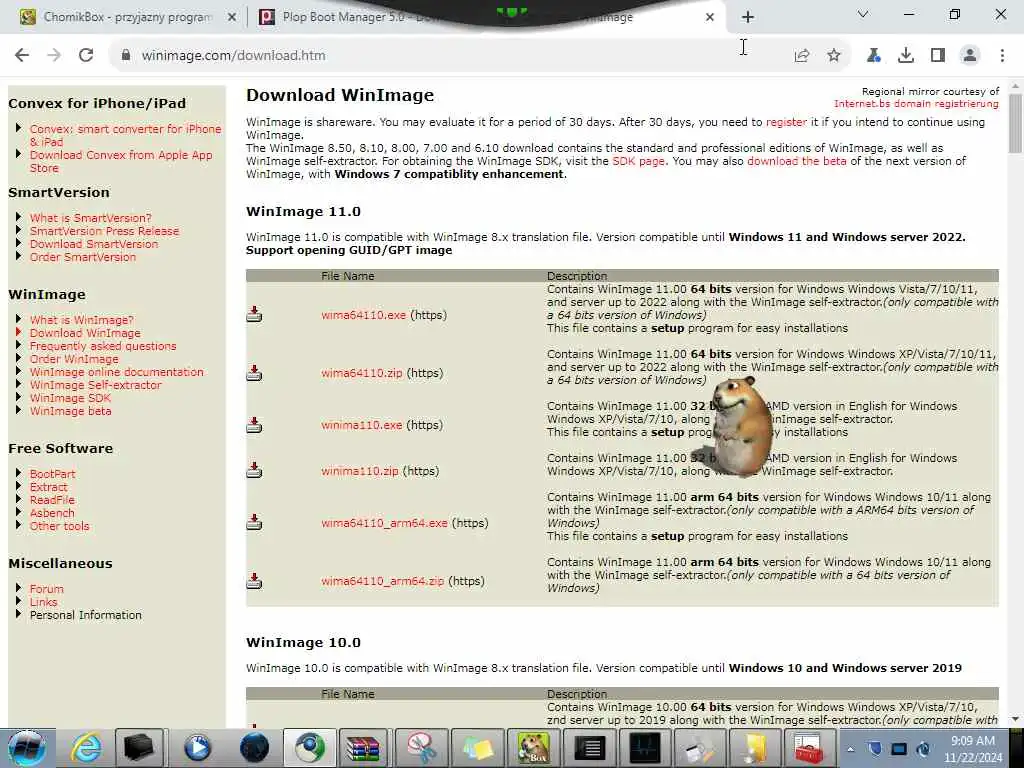Switch to the Plop Boot Manager 5.0 tab
1024x768 pixels.
coord(353,17)
